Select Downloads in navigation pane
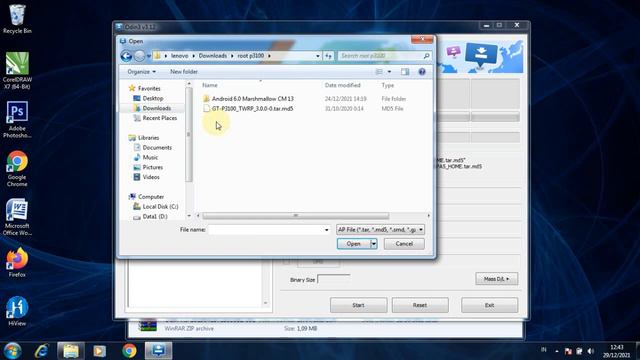Screen dimensions: 640x360 pos(157,108)
